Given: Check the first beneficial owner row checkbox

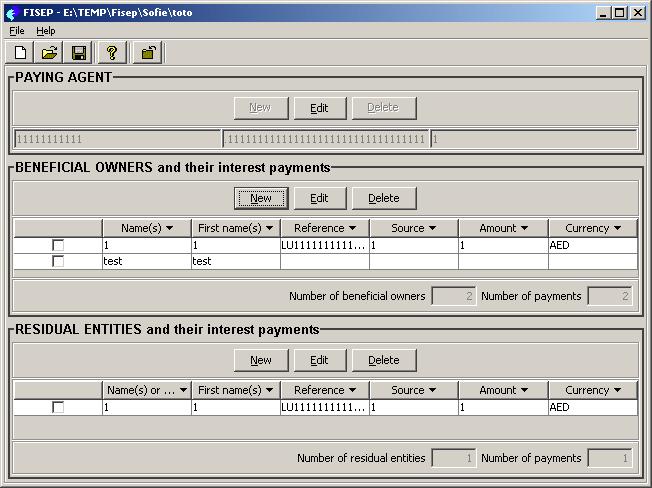Looking at the screenshot, I should tap(58, 245).
